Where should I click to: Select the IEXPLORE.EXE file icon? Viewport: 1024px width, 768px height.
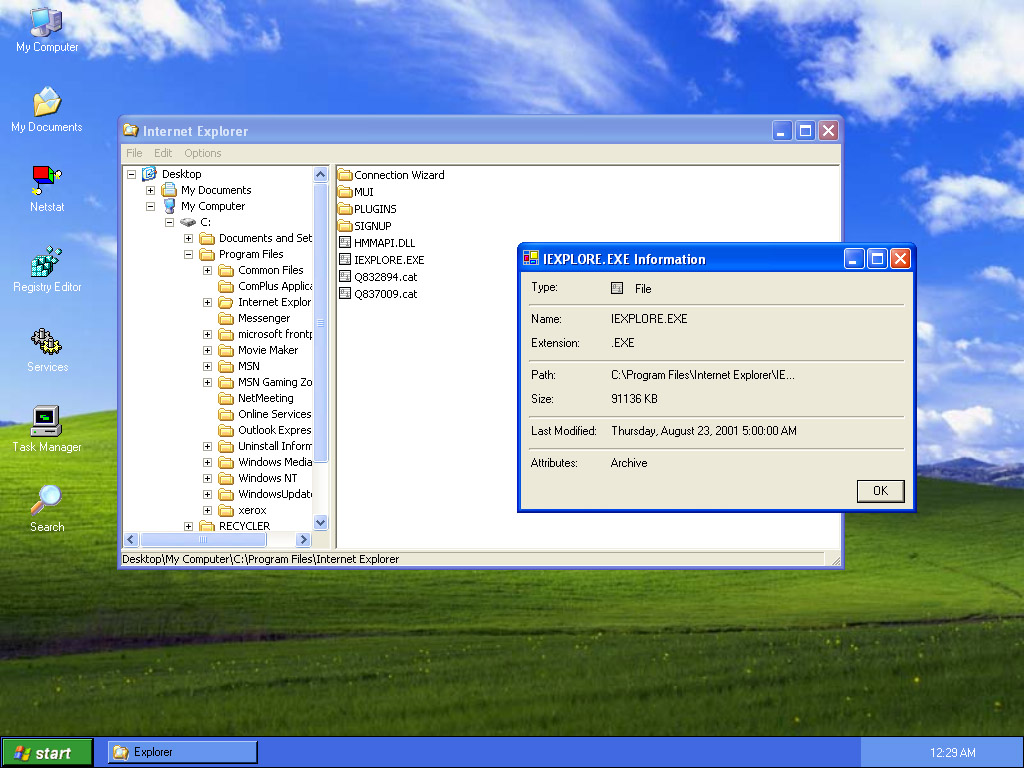pos(345,259)
